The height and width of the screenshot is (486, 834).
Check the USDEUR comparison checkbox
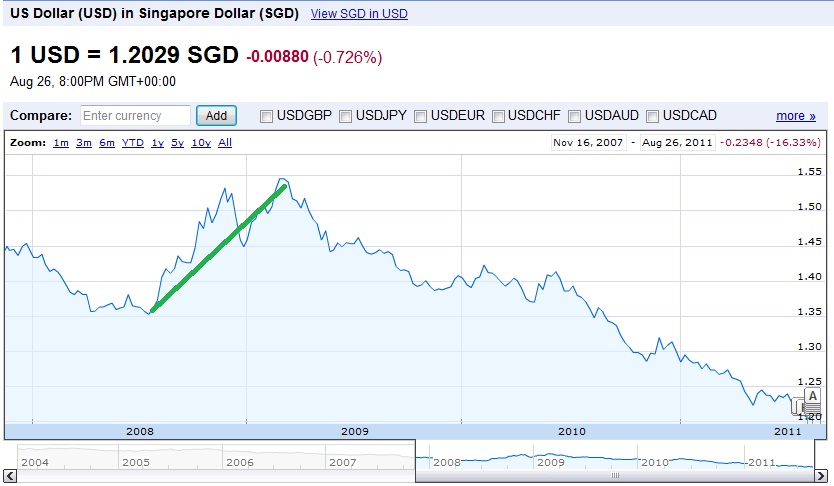[x=421, y=116]
